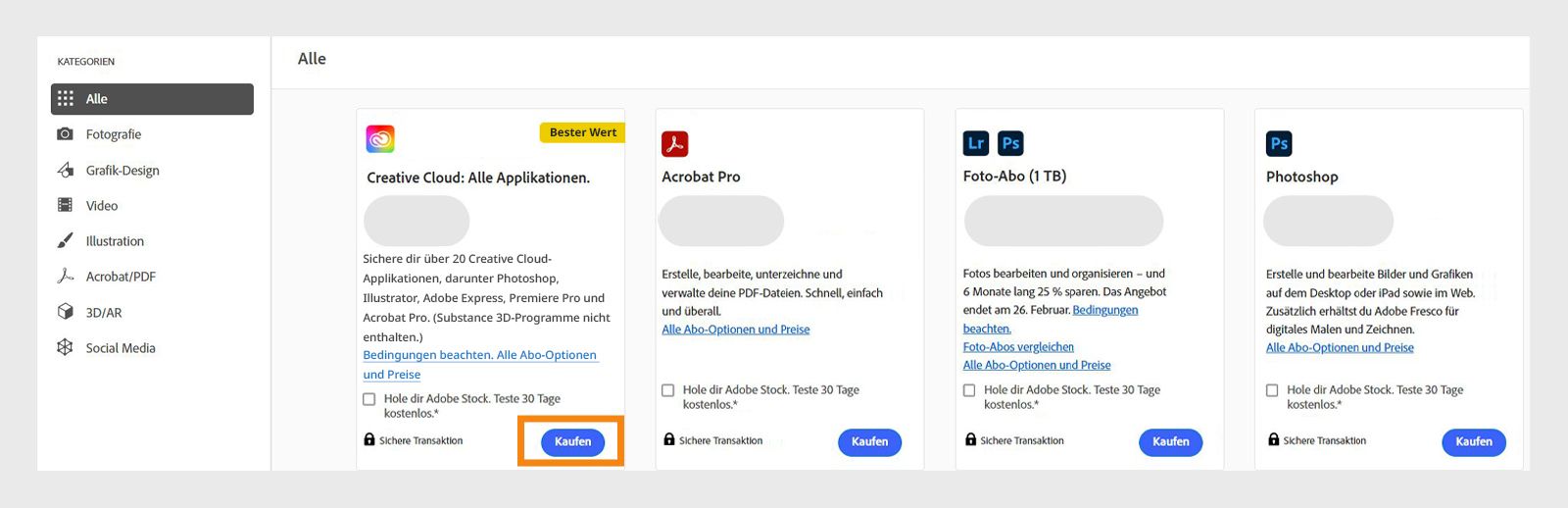Tick Adobe Stock checkbox in Foto-Abo card
The height and width of the screenshot is (508, 1568).
[x=969, y=390]
